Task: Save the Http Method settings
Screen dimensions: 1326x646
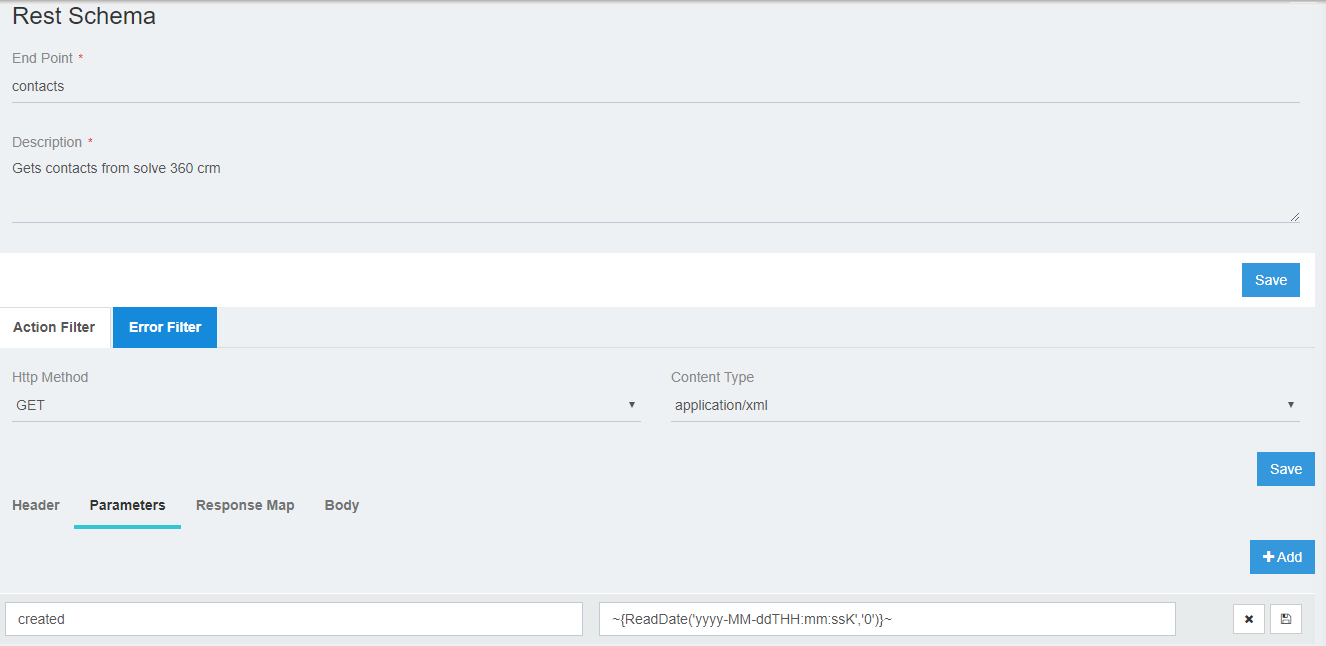Action: 1286,469
